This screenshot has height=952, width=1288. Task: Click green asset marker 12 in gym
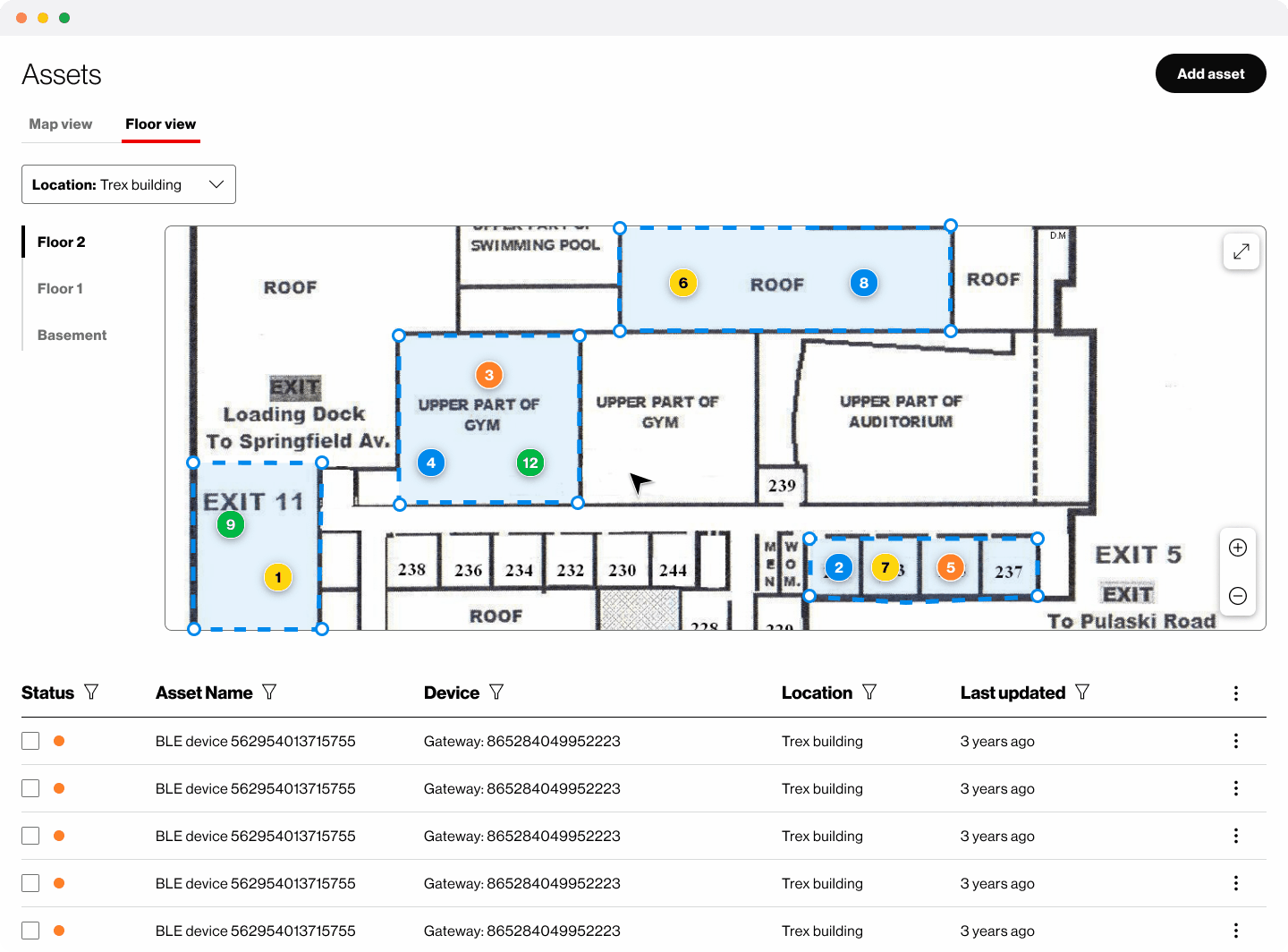(530, 463)
